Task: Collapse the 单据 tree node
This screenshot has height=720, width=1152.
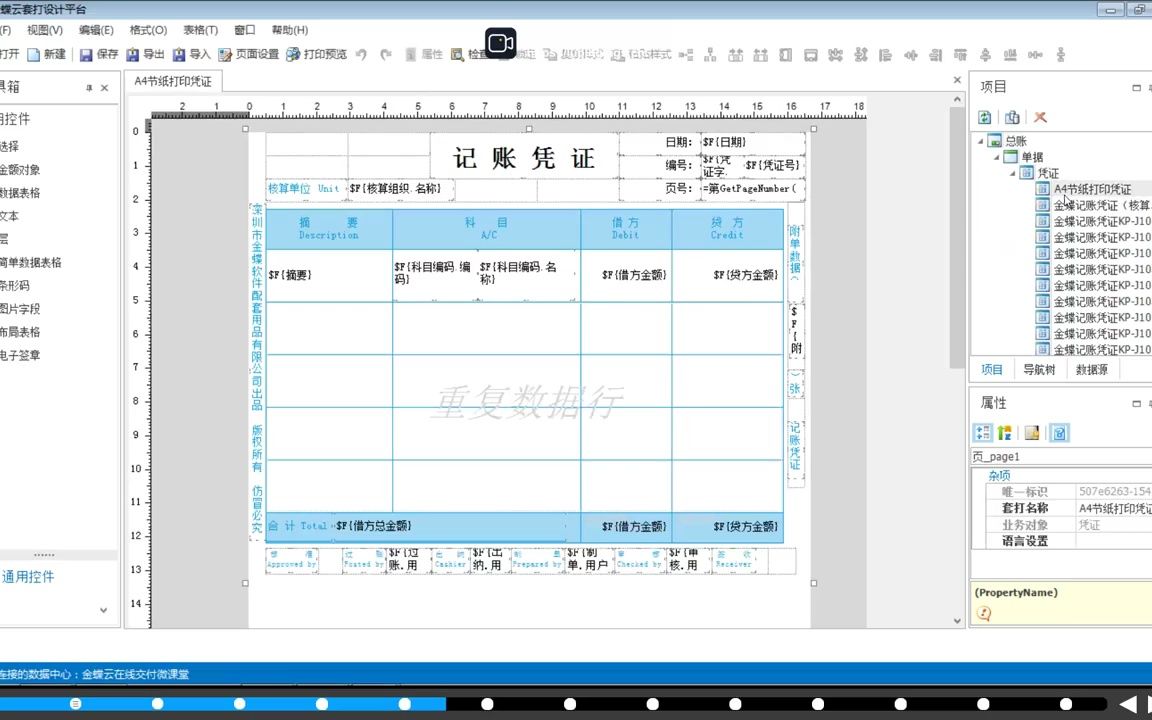Action: (996, 156)
